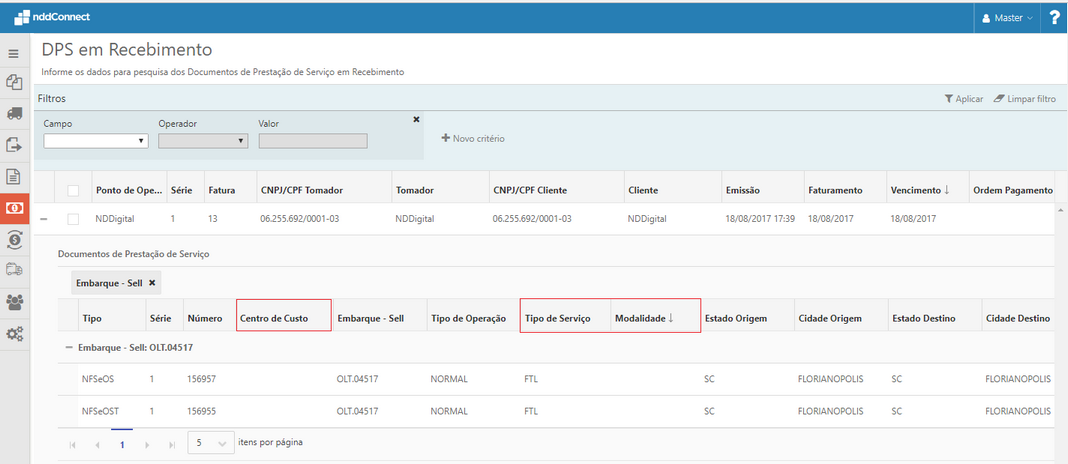Screen dimensions: 1068x464
Task: Open the settings gears icon in the sidebar
Action: click(x=14, y=333)
